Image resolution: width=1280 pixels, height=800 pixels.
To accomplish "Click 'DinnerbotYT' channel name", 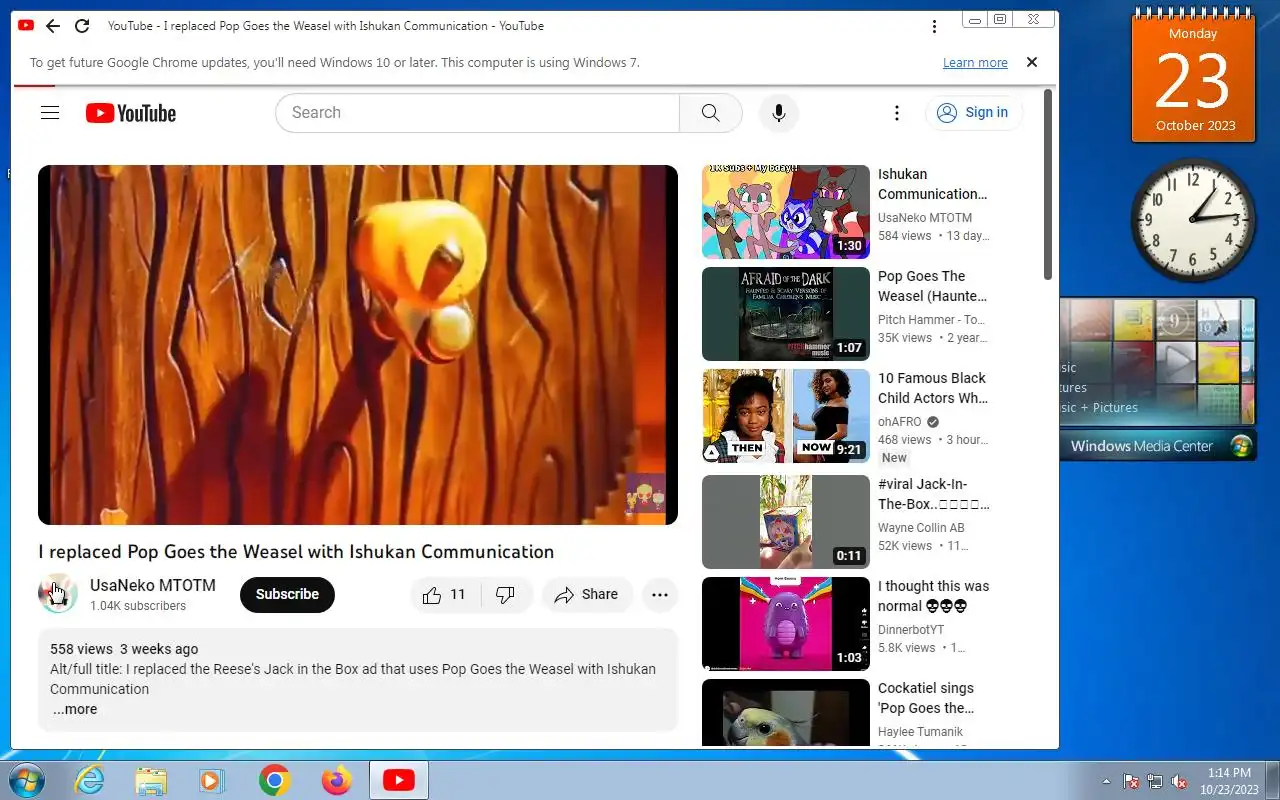I will (x=911, y=630).
